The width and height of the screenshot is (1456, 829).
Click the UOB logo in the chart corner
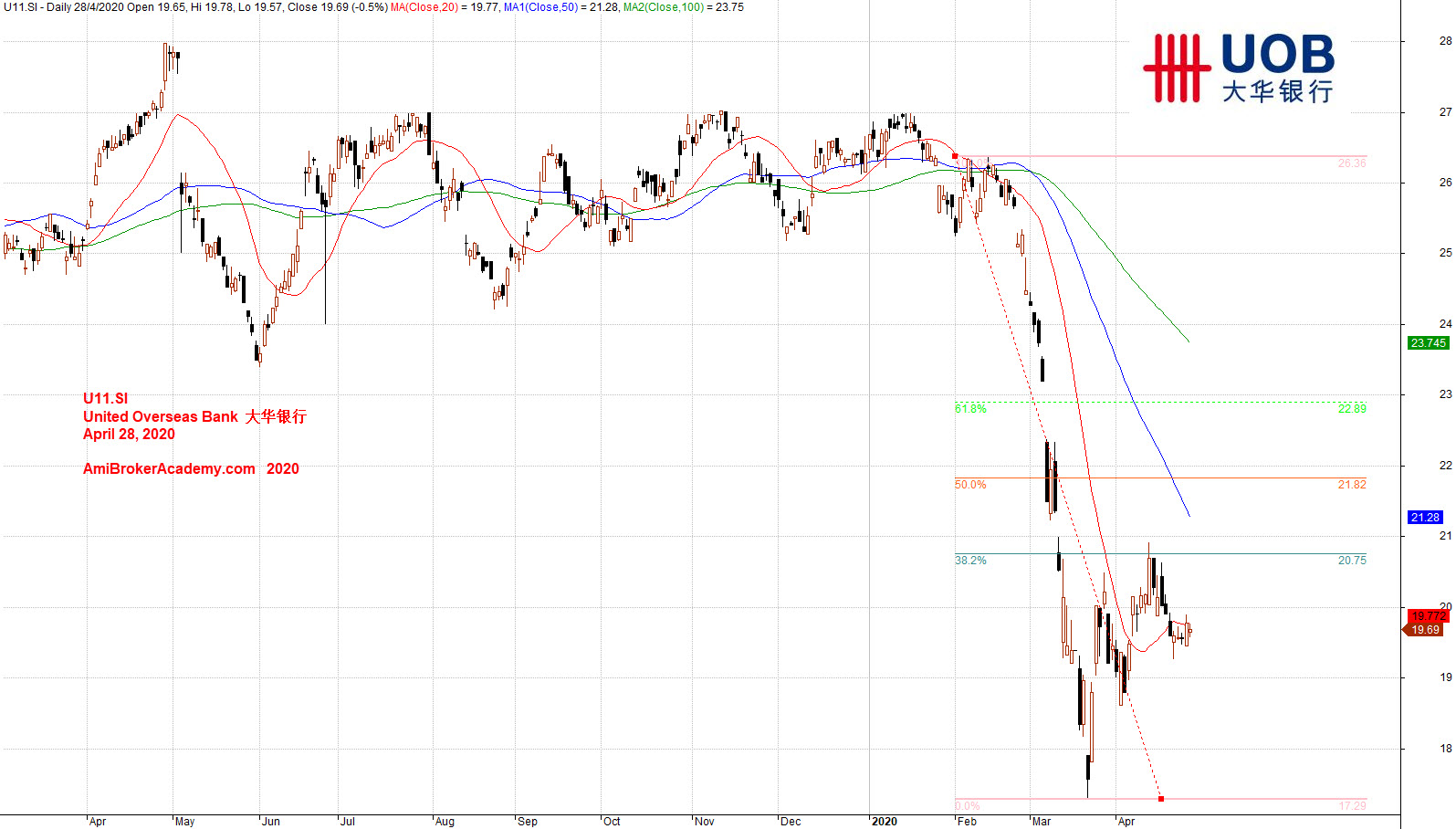pyautogui.click(x=1239, y=68)
